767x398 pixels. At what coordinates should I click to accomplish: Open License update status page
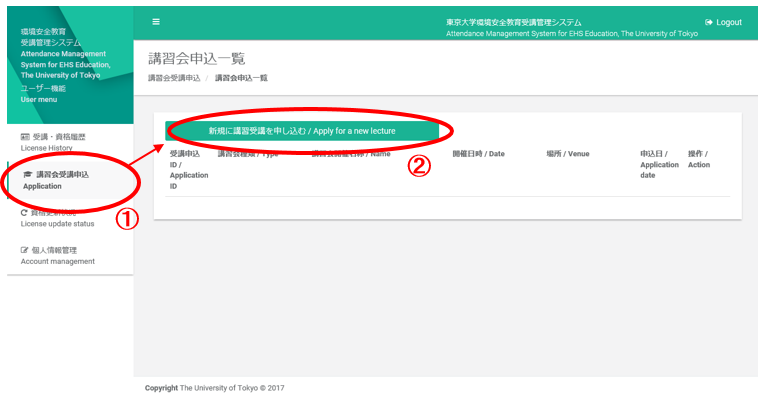57,218
